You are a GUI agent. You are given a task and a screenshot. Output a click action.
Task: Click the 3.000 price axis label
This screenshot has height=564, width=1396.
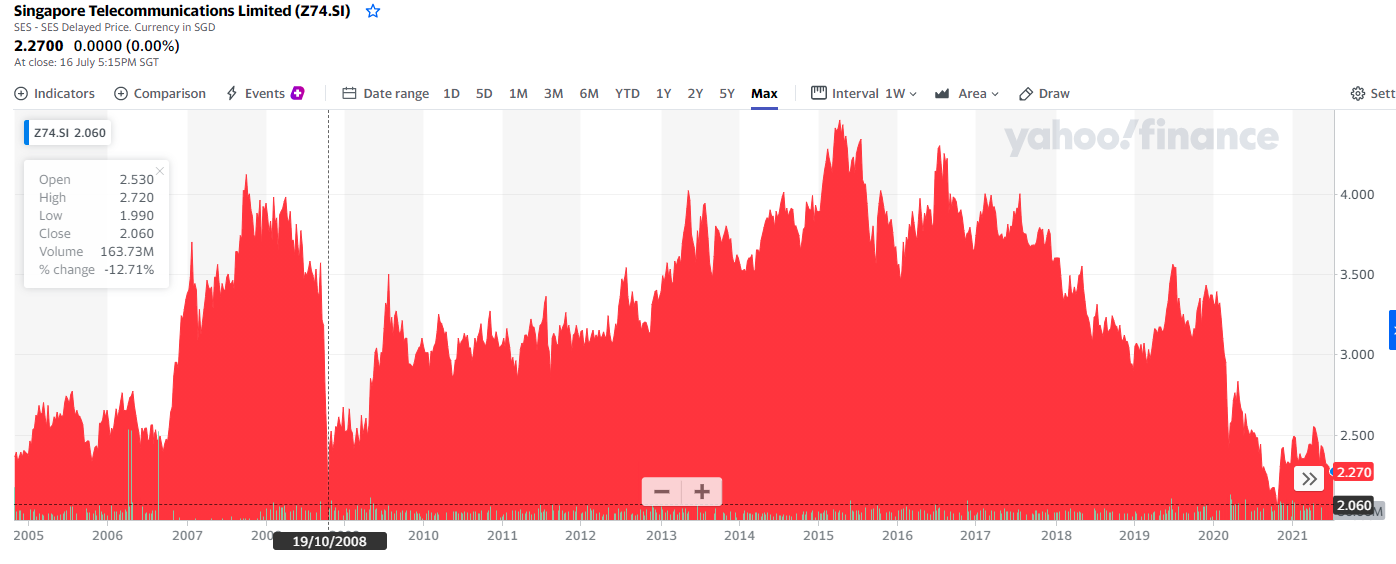1355,355
